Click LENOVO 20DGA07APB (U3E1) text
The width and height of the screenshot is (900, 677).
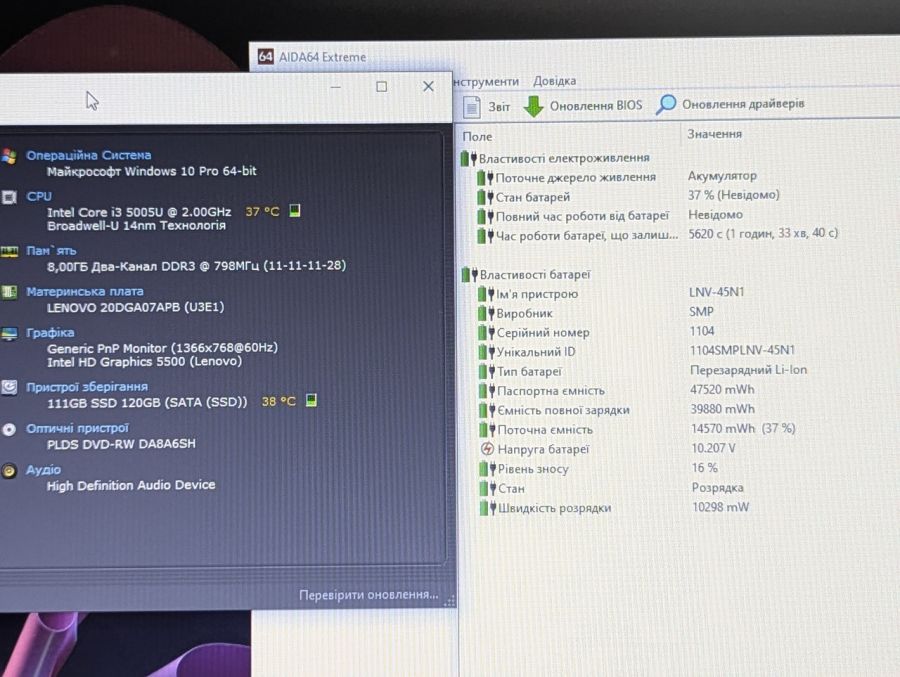tap(135, 307)
